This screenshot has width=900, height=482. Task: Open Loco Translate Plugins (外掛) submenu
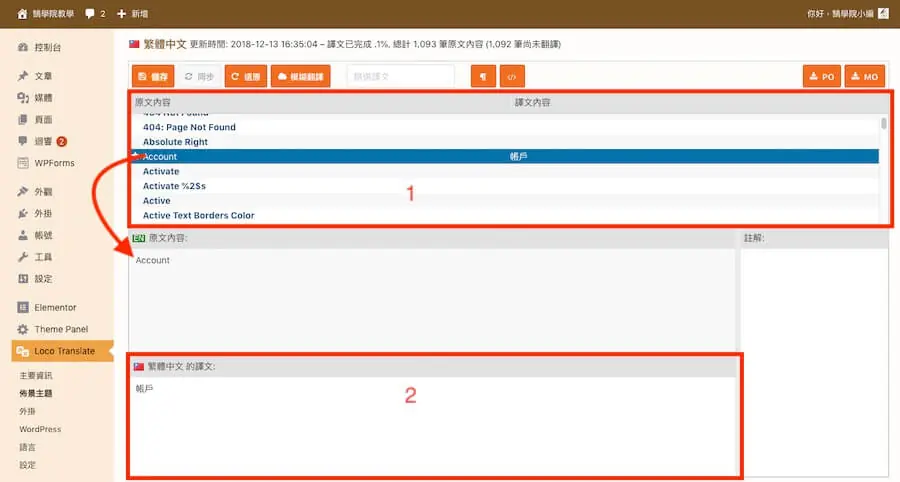pos(27,411)
